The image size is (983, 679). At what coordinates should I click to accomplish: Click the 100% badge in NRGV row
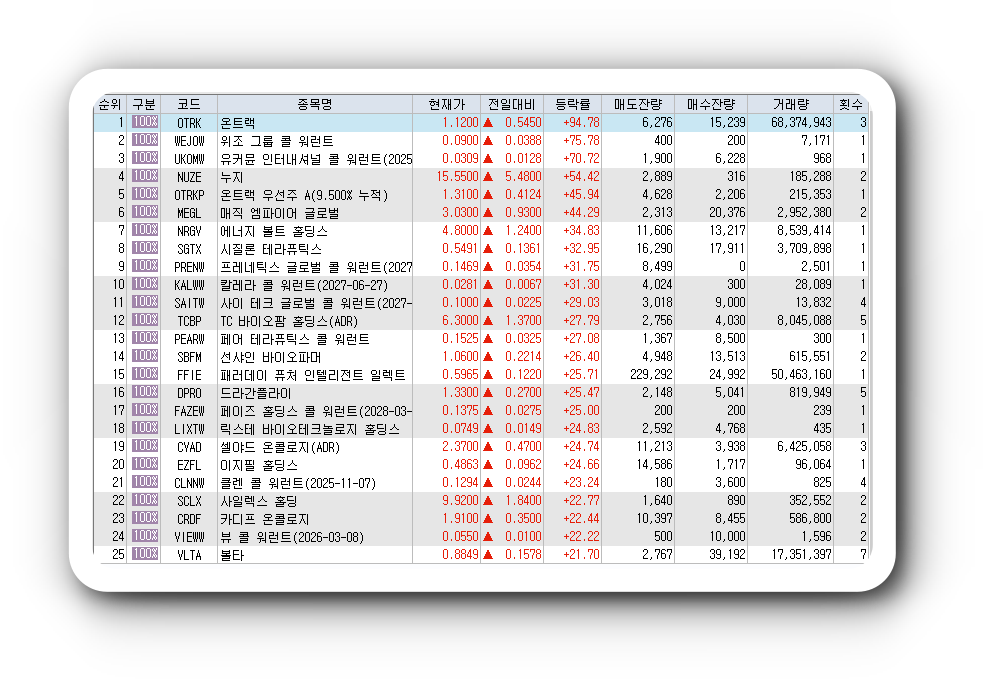tap(145, 229)
